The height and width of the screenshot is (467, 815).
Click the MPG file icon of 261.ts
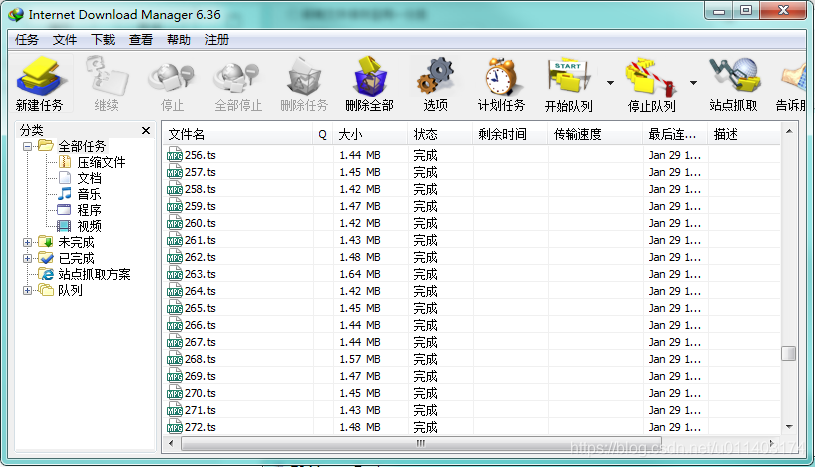click(175, 240)
